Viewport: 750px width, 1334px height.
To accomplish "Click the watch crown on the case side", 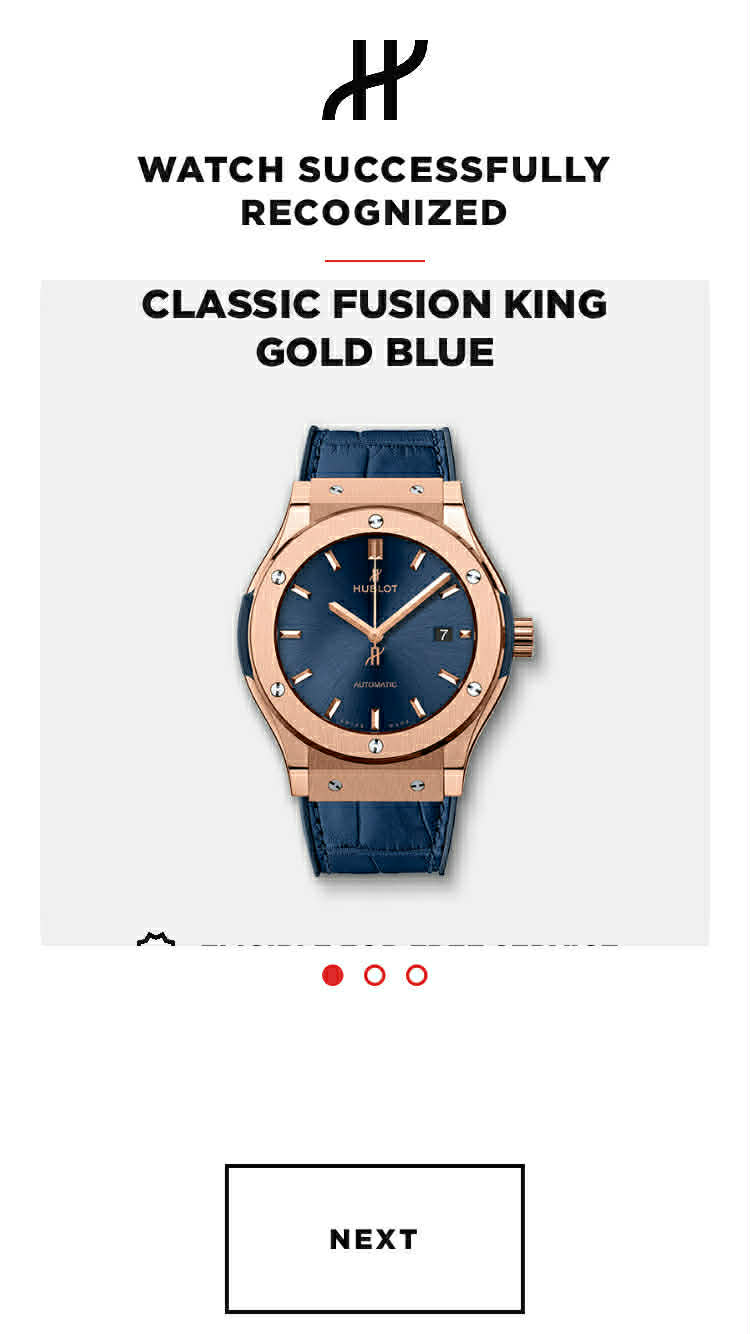I will (524, 635).
